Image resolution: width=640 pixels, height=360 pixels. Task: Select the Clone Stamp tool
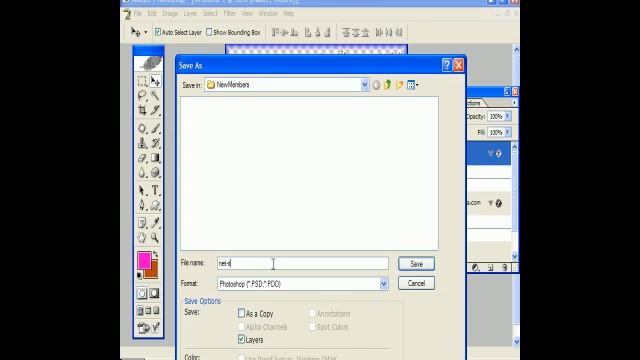click(142, 143)
